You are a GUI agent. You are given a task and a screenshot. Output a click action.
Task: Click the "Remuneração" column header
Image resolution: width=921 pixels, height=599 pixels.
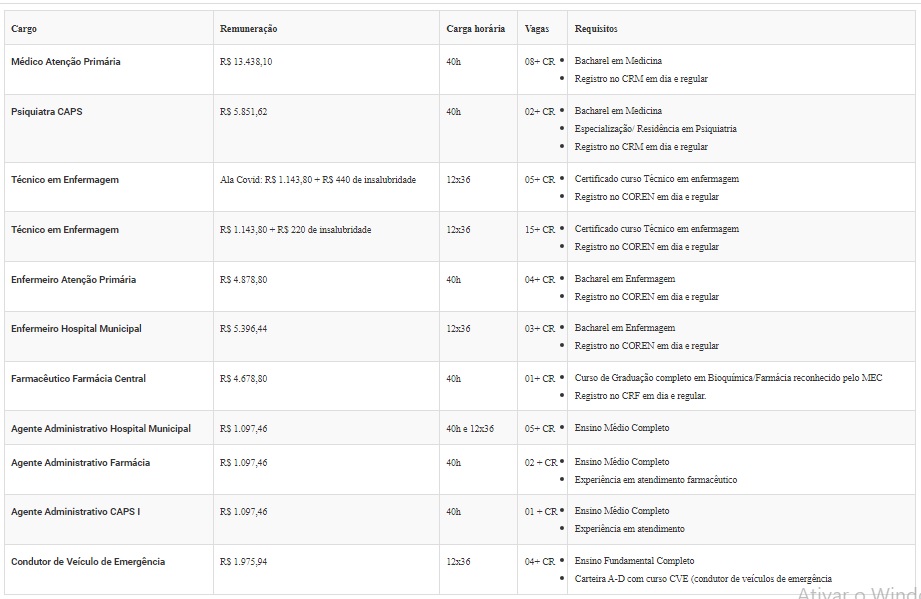click(x=249, y=29)
